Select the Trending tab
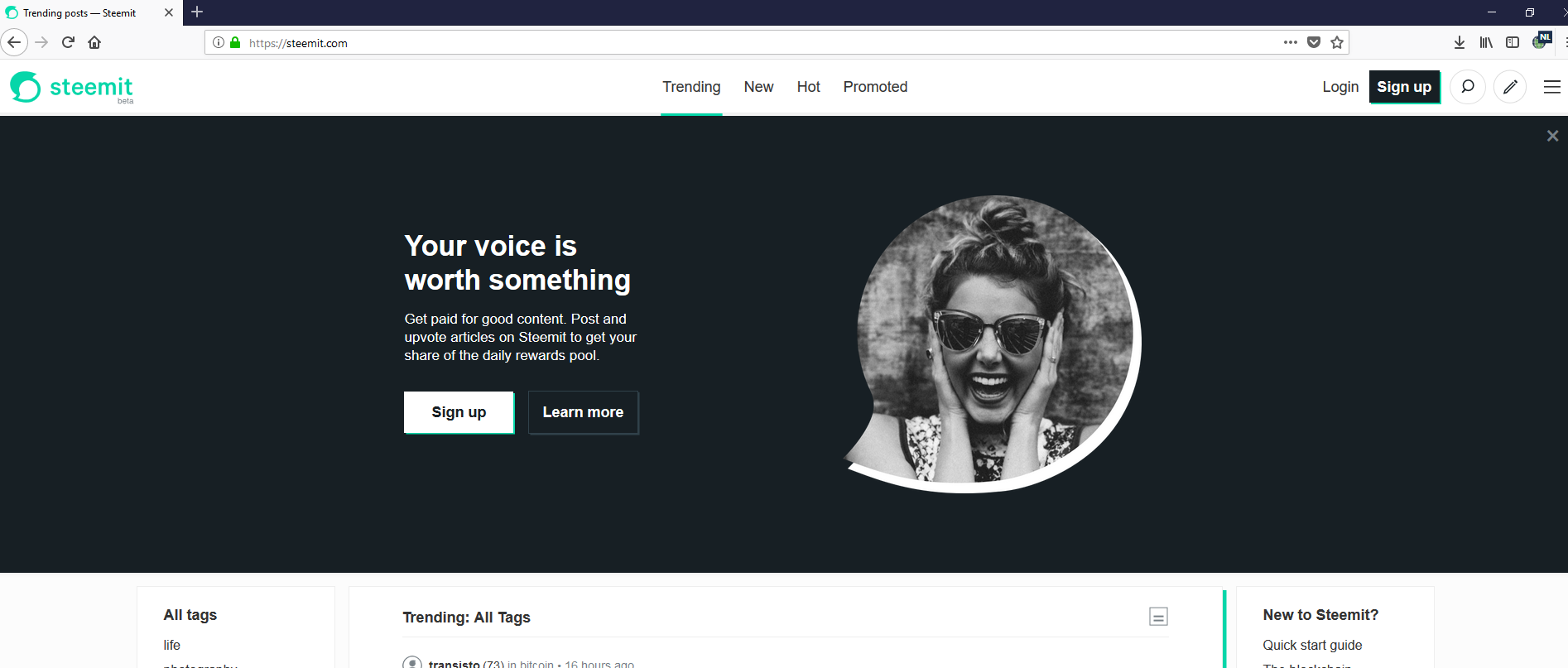Viewport: 1568px width, 668px height. point(691,87)
